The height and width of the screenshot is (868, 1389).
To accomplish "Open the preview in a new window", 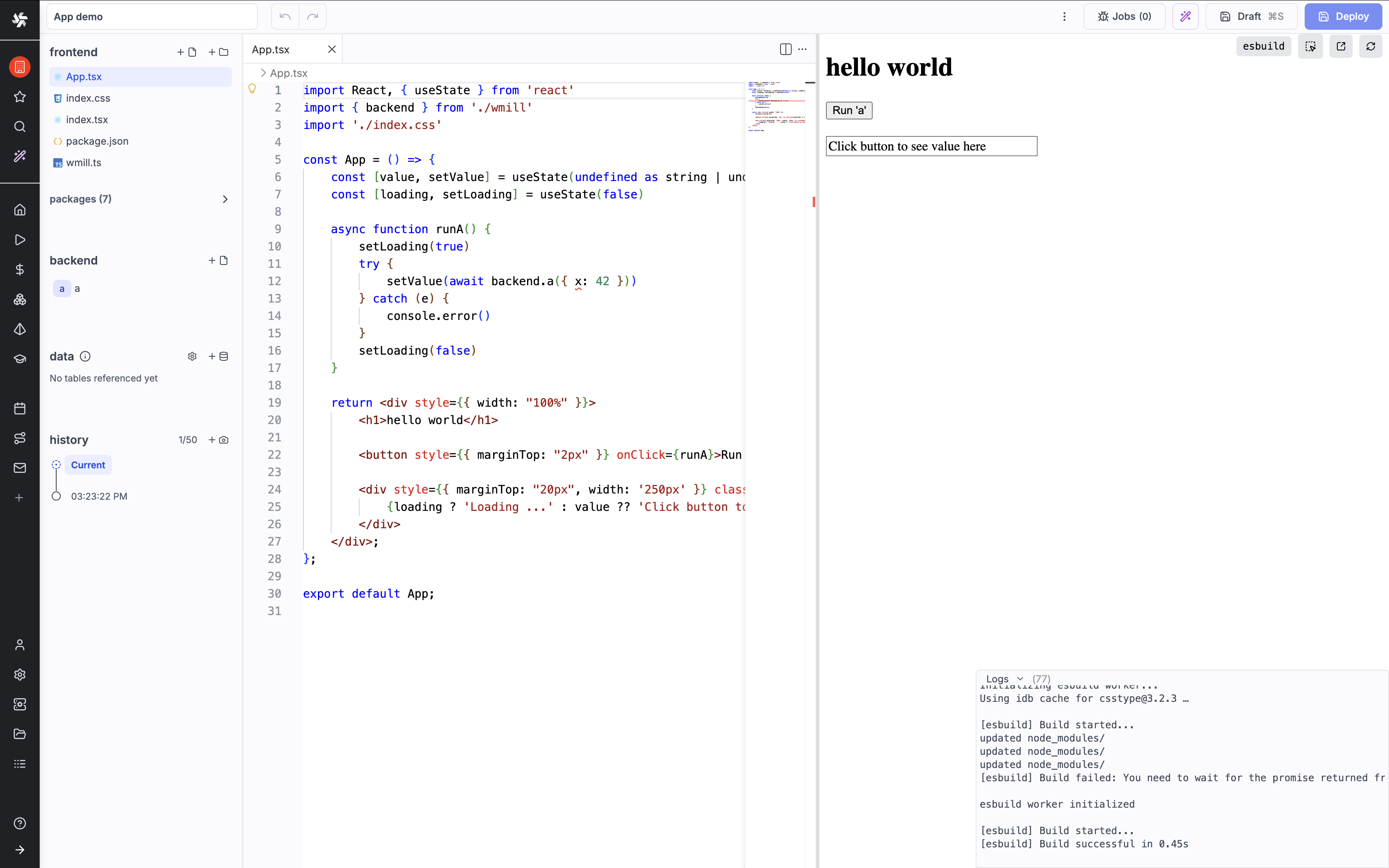I will click(x=1341, y=46).
